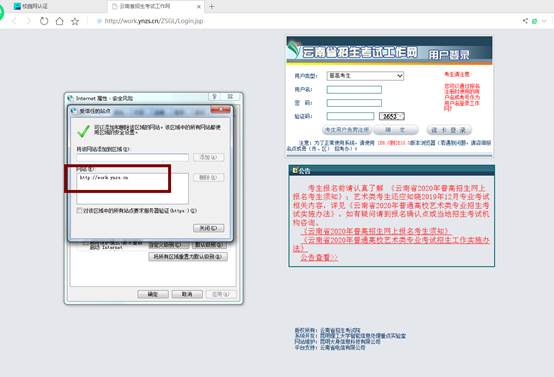The image size is (554, 377).
Task: Bookmark the page with the star icon
Action: coord(75,22)
